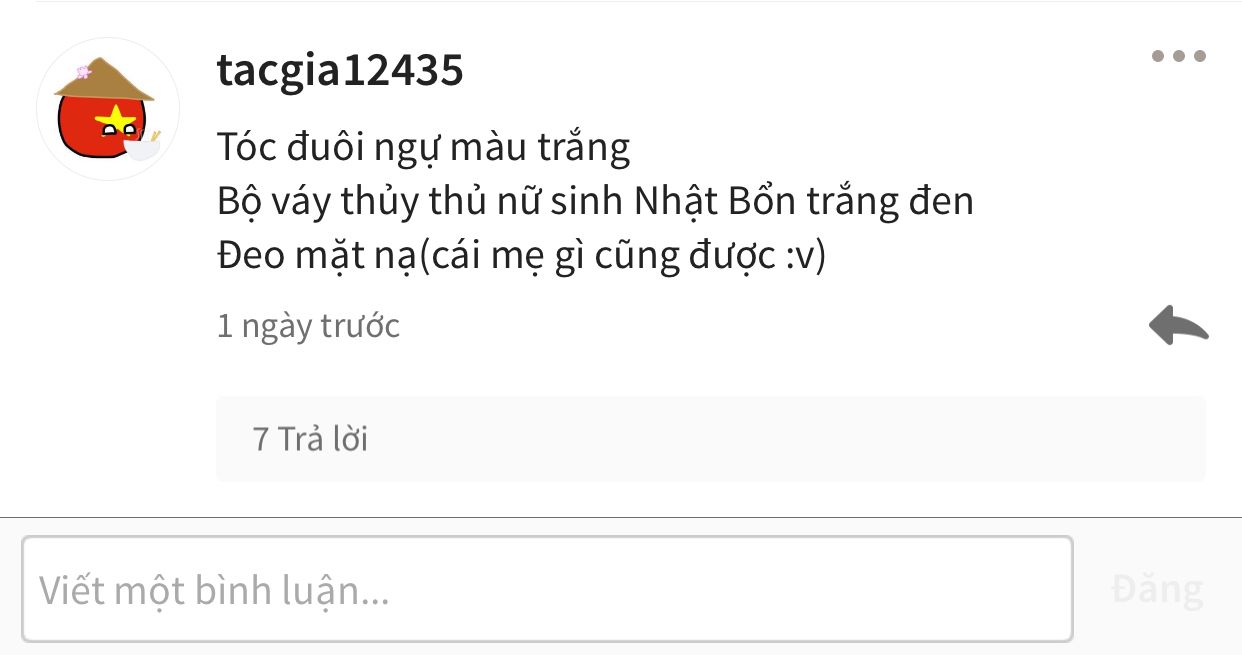
Task: Click the ":v)" emoticon in comment text
Action: click(805, 258)
